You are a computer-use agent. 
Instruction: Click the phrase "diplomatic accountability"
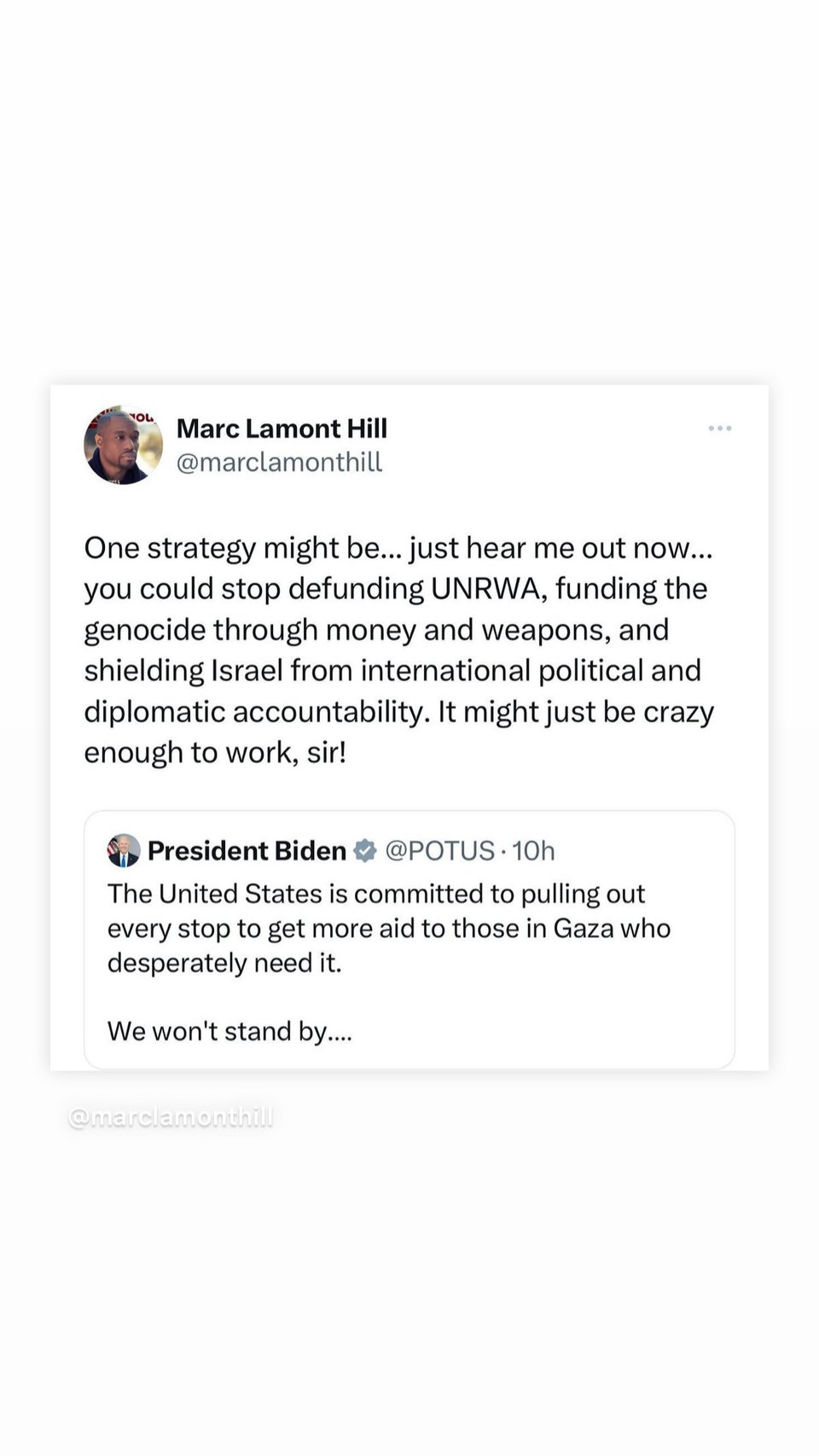coord(255,712)
